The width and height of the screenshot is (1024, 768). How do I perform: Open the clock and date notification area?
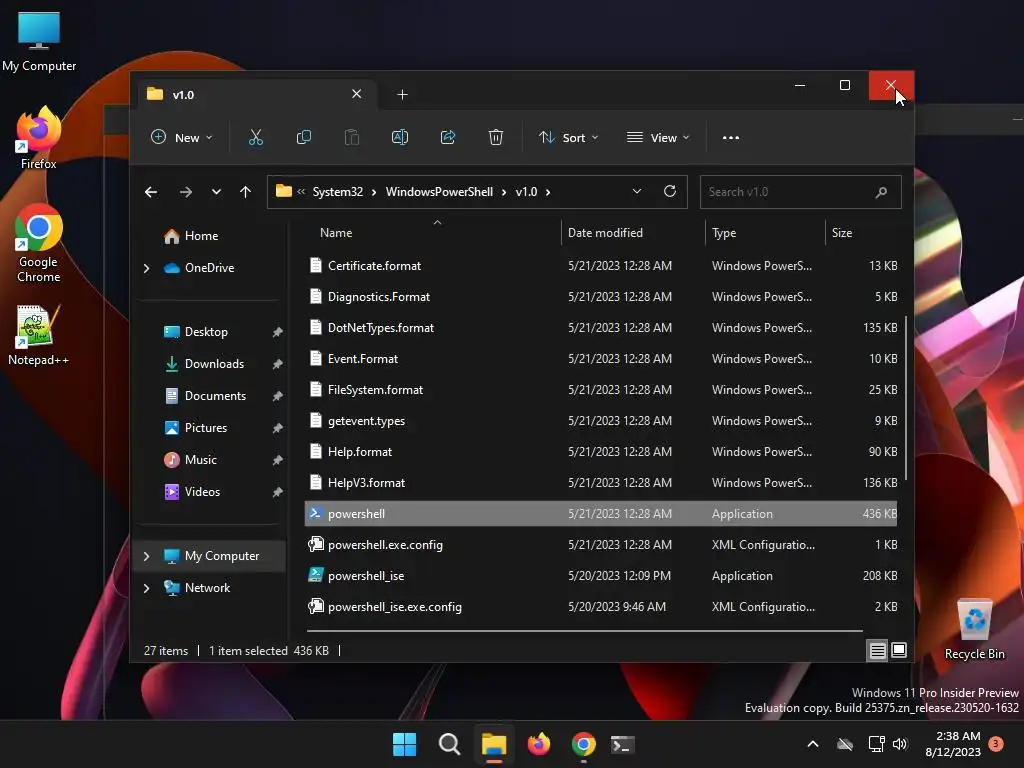tap(953, 744)
